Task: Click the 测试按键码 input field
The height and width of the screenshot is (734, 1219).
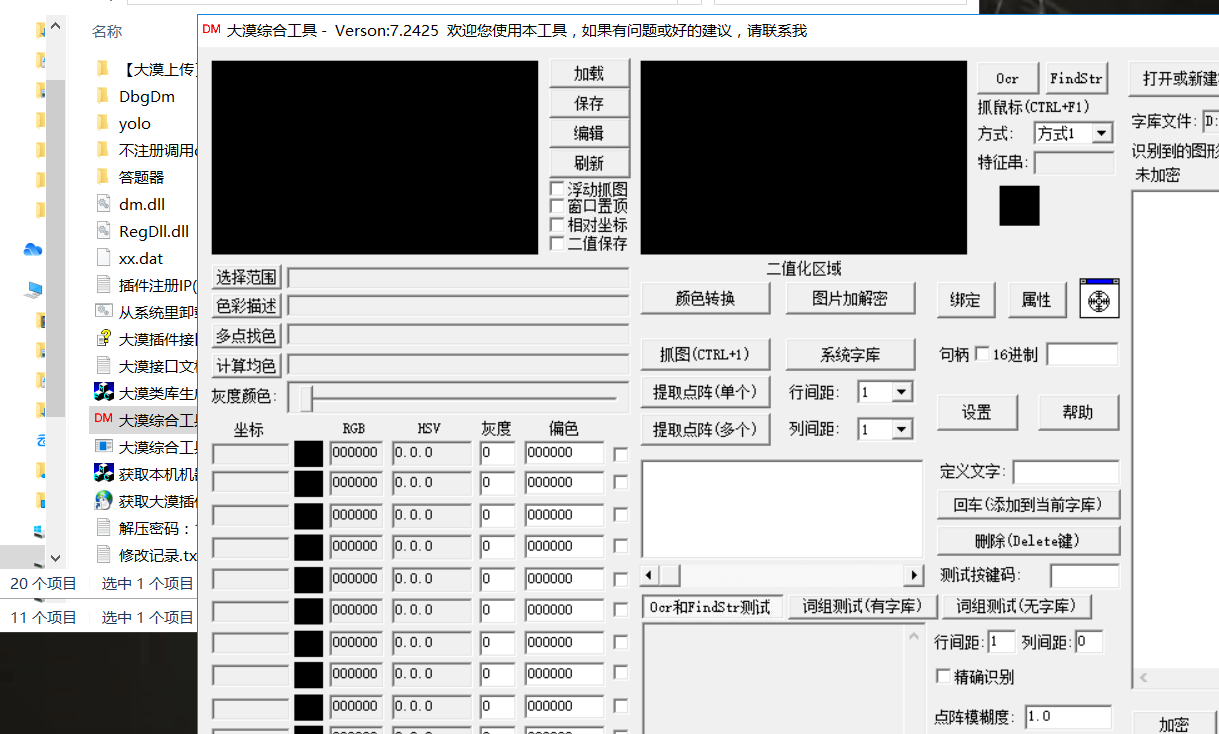Action: [x=1085, y=575]
